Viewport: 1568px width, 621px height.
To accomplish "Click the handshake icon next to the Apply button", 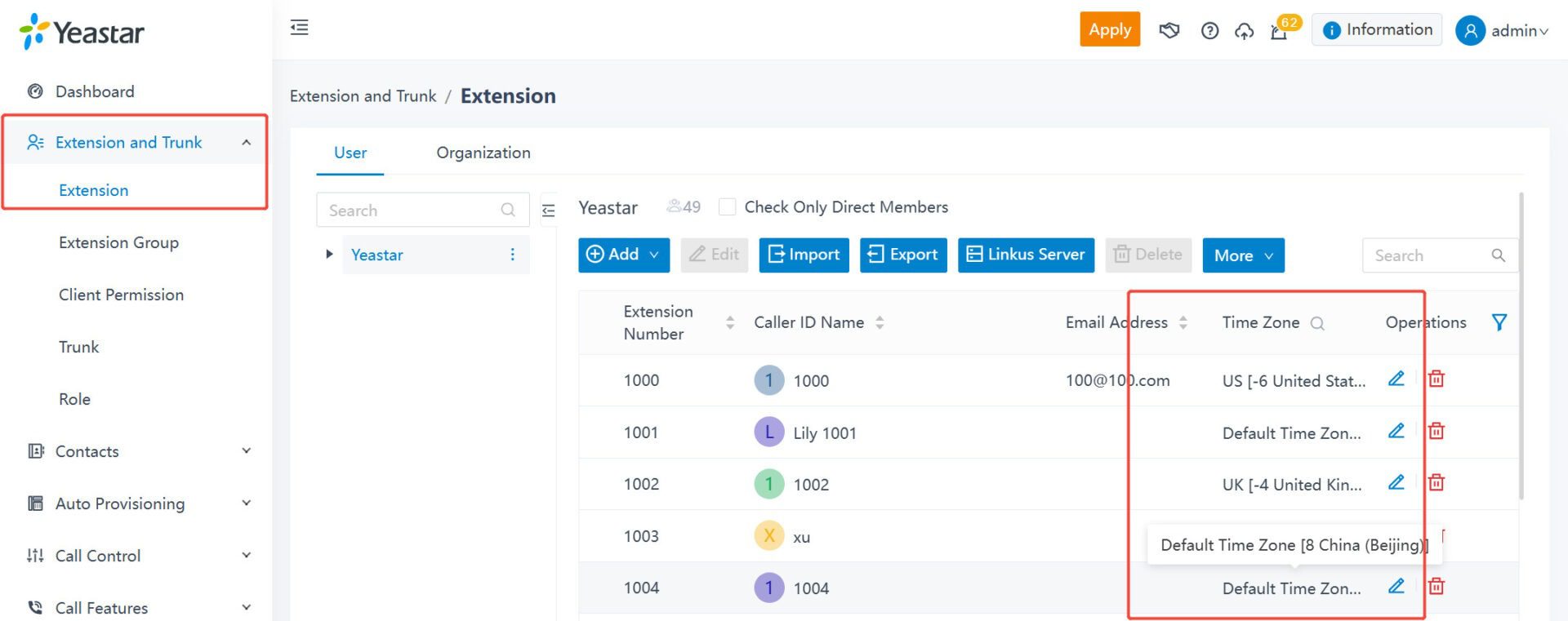I will coord(1169,31).
